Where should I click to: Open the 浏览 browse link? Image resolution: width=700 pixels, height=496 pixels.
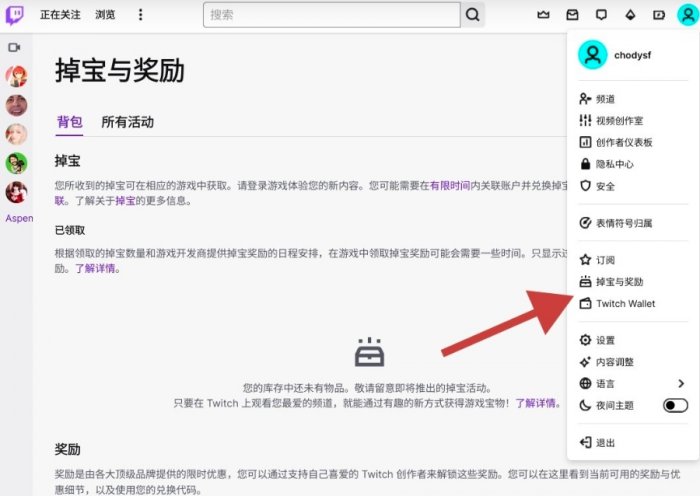105,15
